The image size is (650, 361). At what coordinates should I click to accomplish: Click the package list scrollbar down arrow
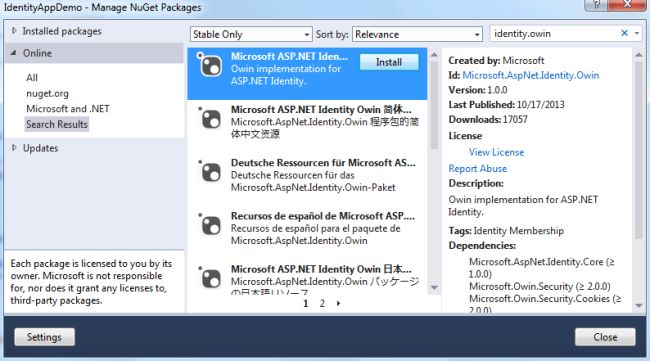[434, 288]
